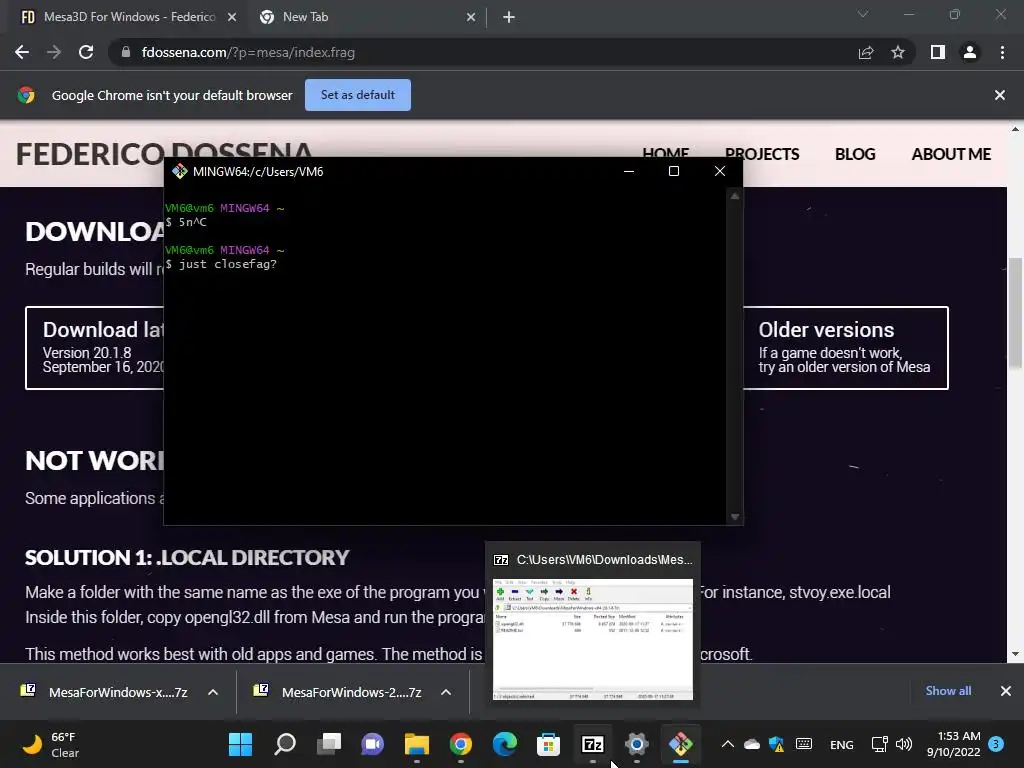1024x768 pixels.
Task: Bookmark this page with the star icon
Action: coord(898,52)
